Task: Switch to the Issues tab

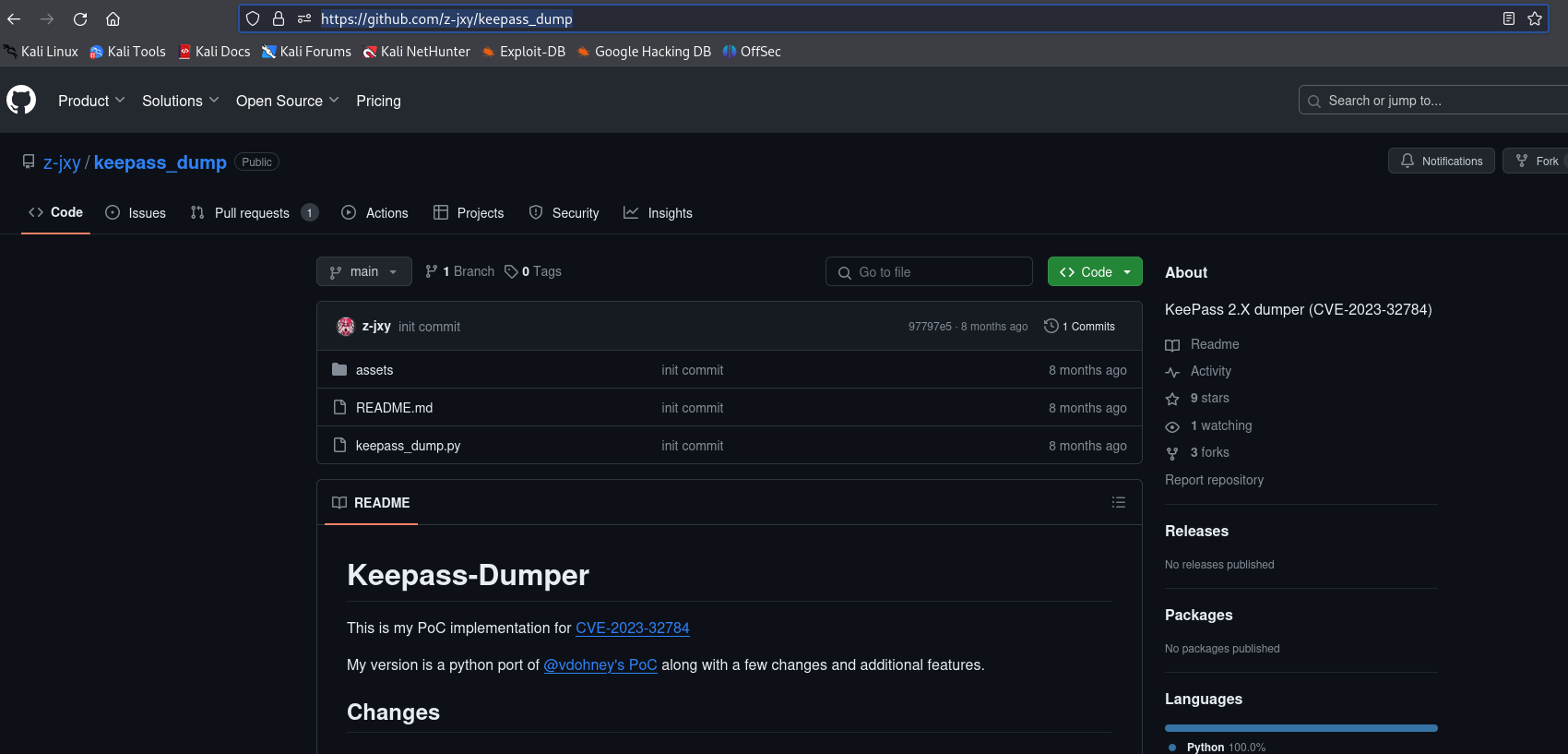Action: coord(136,213)
